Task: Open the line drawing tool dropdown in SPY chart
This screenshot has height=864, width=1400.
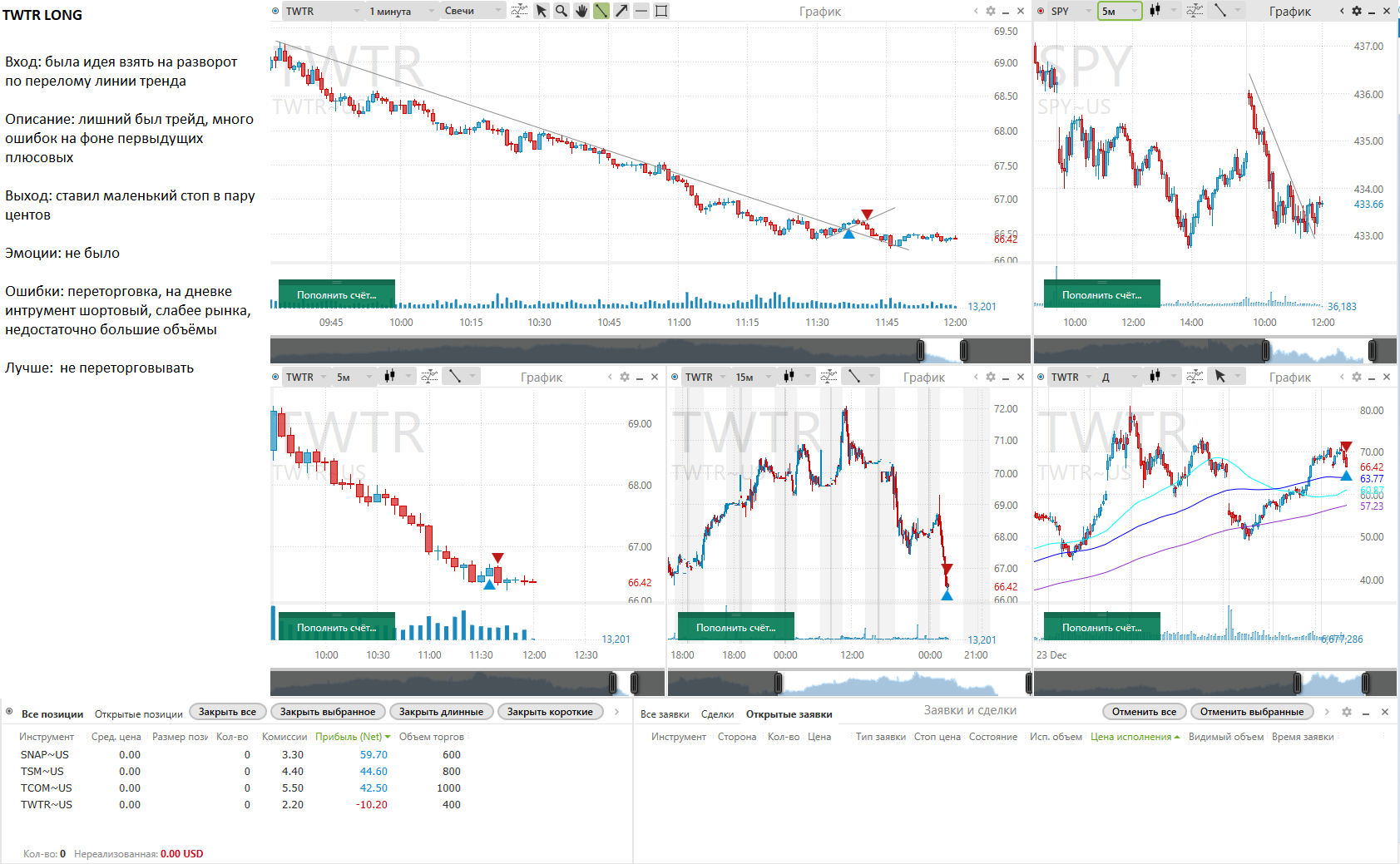Action: click(x=1227, y=11)
